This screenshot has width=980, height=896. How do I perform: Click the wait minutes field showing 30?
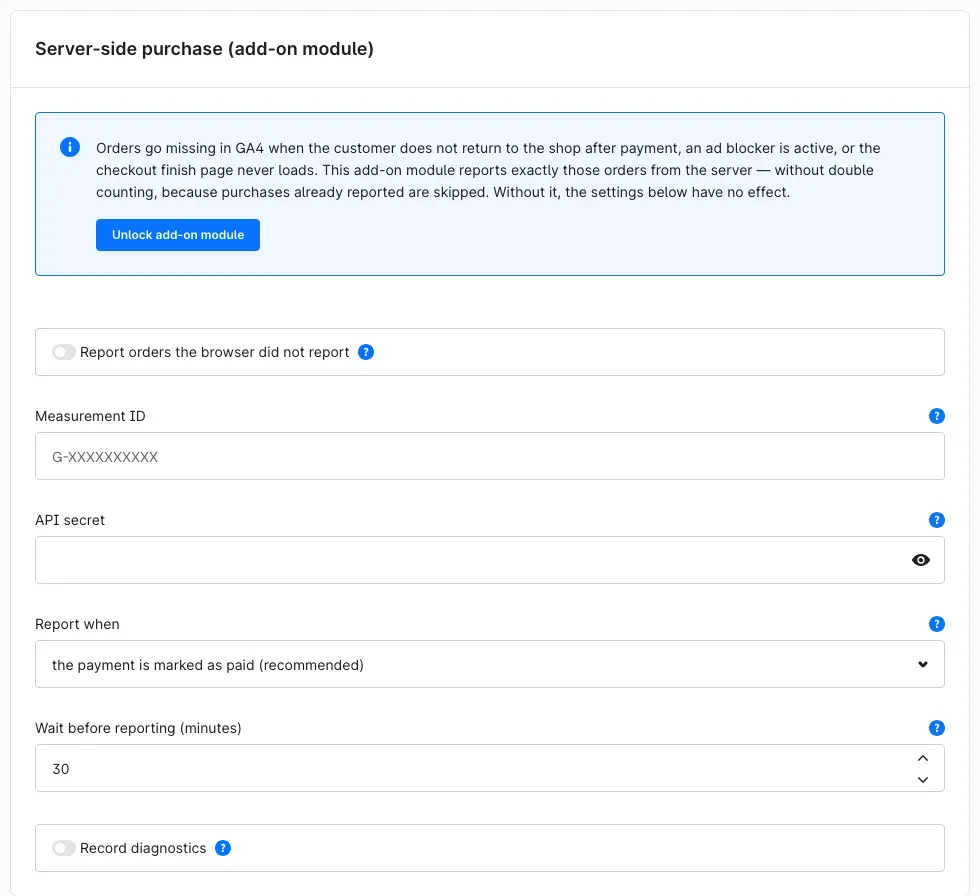pyautogui.click(x=489, y=768)
